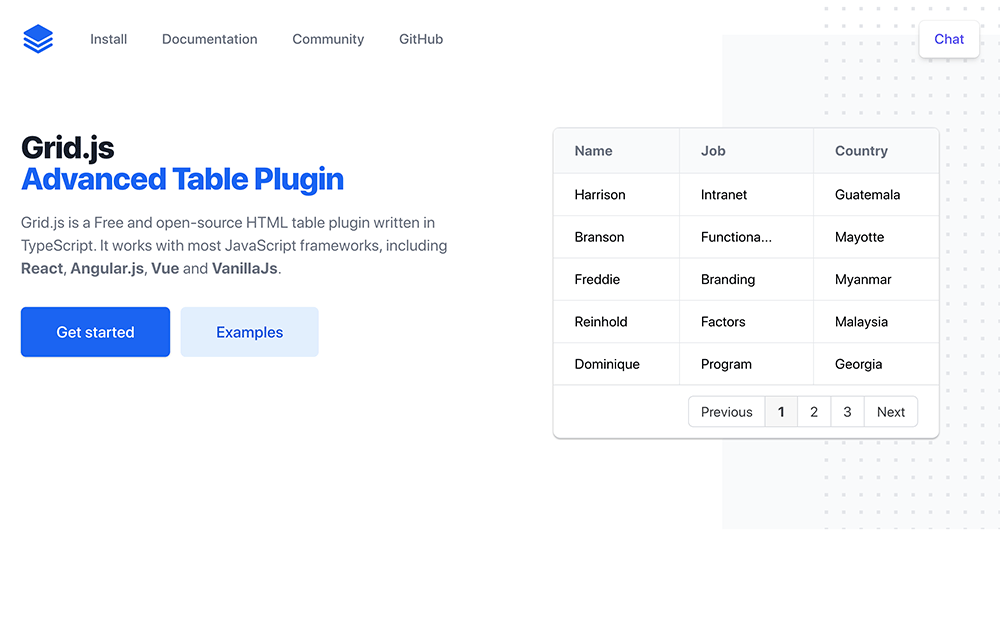Visit the Community section
The height and width of the screenshot is (625, 1000).
(328, 39)
